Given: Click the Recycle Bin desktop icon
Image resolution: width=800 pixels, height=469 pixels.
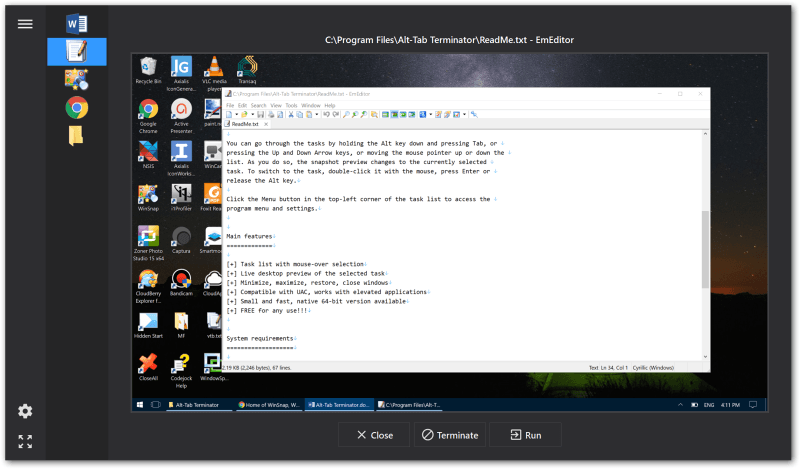Looking at the screenshot, I should point(148,70).
